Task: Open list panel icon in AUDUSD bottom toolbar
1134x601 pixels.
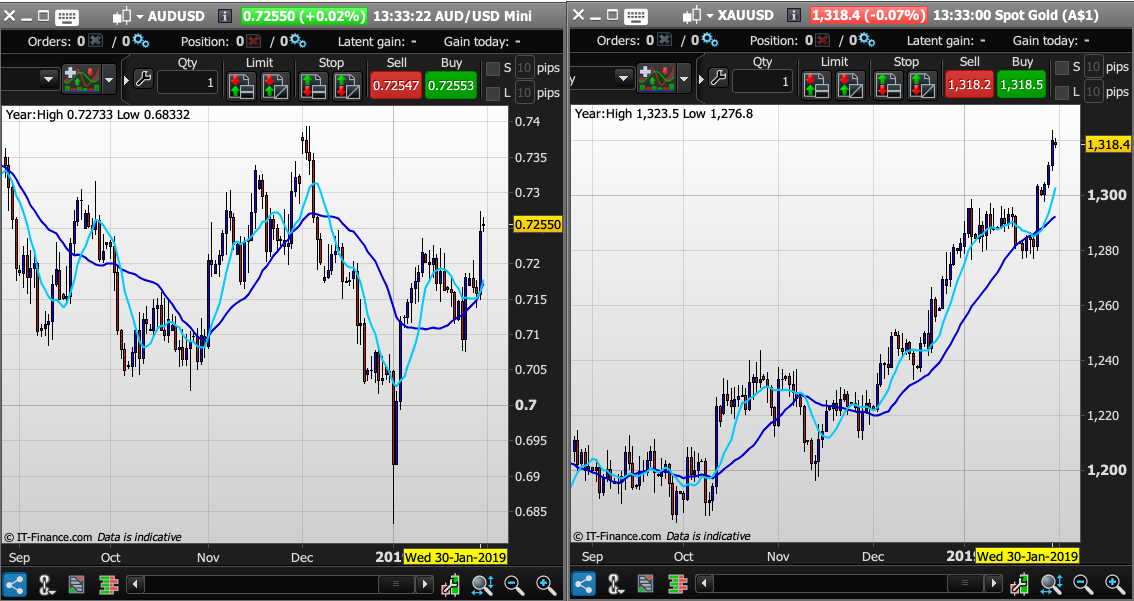Action: 77,584
